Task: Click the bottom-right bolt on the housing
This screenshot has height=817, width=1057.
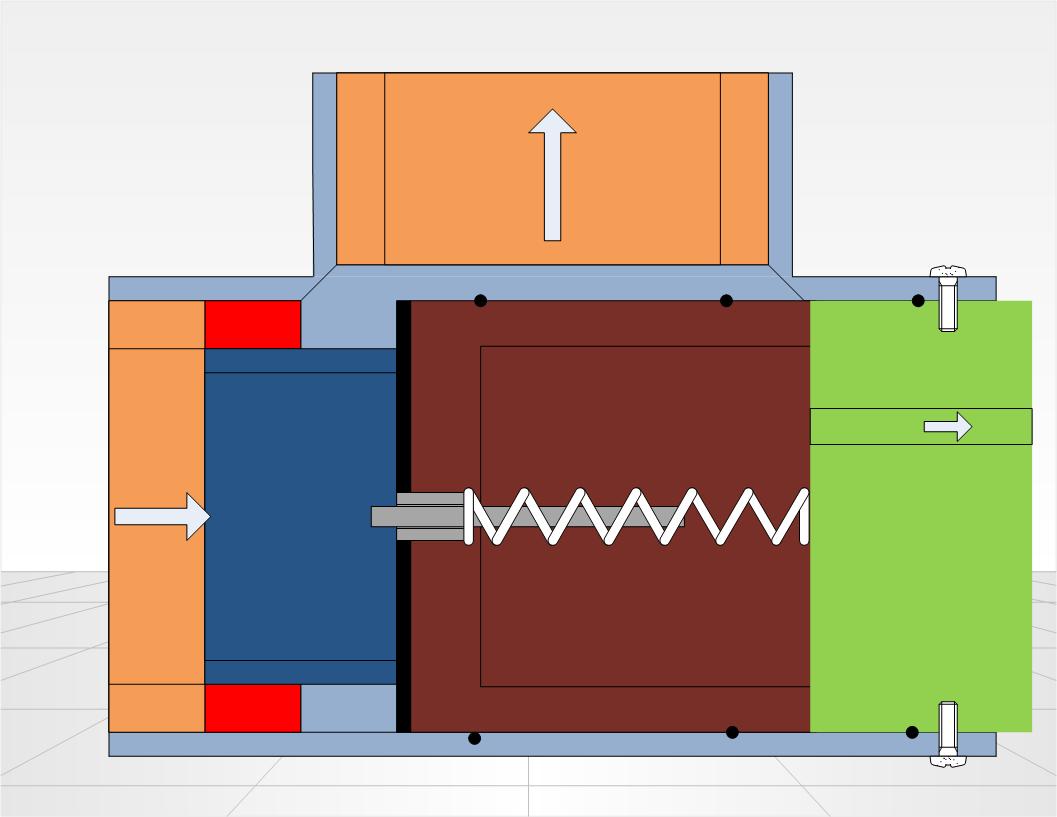Action: (x=948, y=734)
